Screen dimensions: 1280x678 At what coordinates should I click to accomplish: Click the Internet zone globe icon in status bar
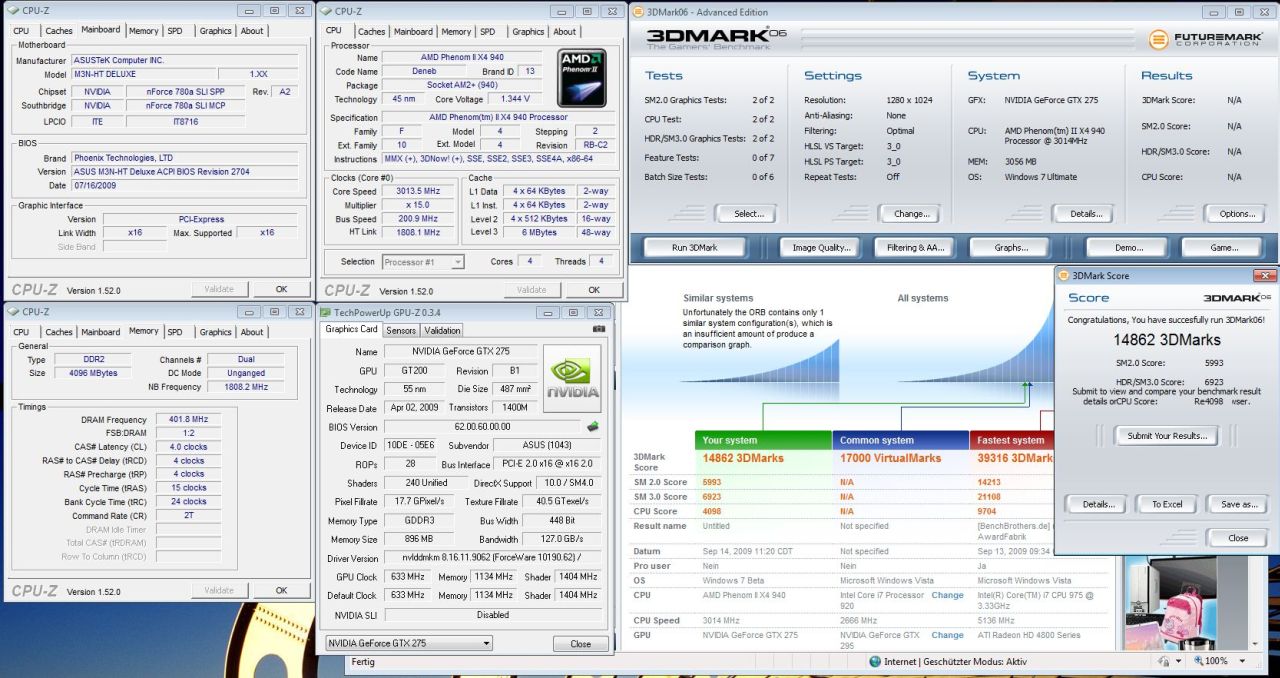[875, 661]
